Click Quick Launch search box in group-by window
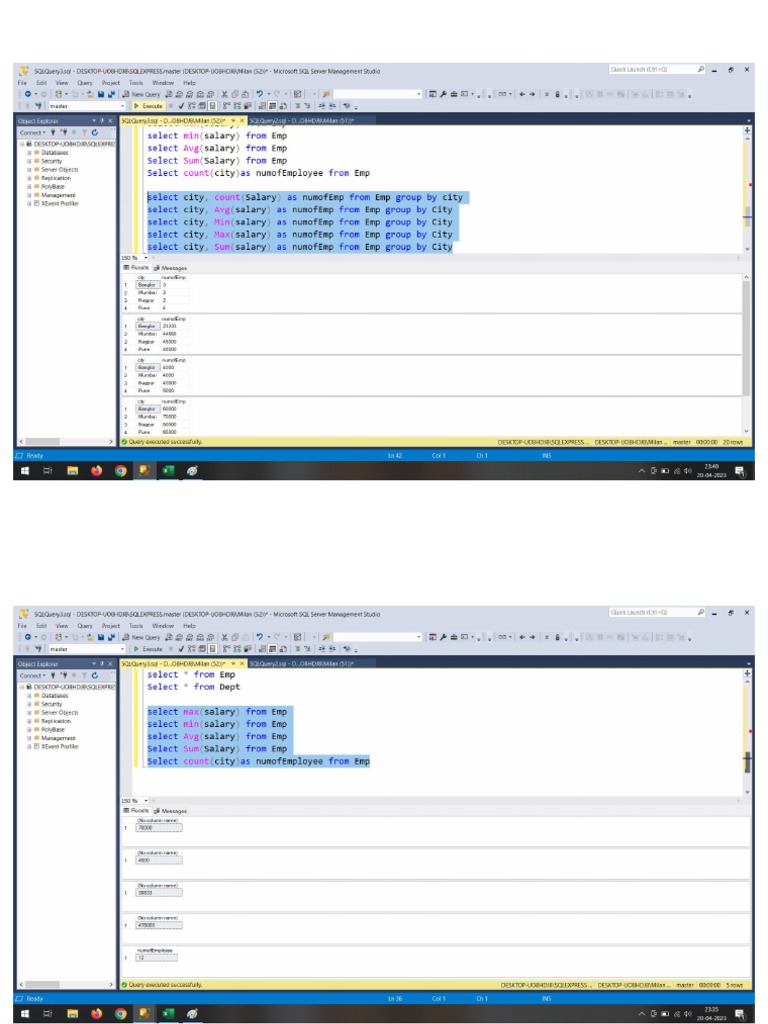The image size is (768, 1024). tap(640, 69)
